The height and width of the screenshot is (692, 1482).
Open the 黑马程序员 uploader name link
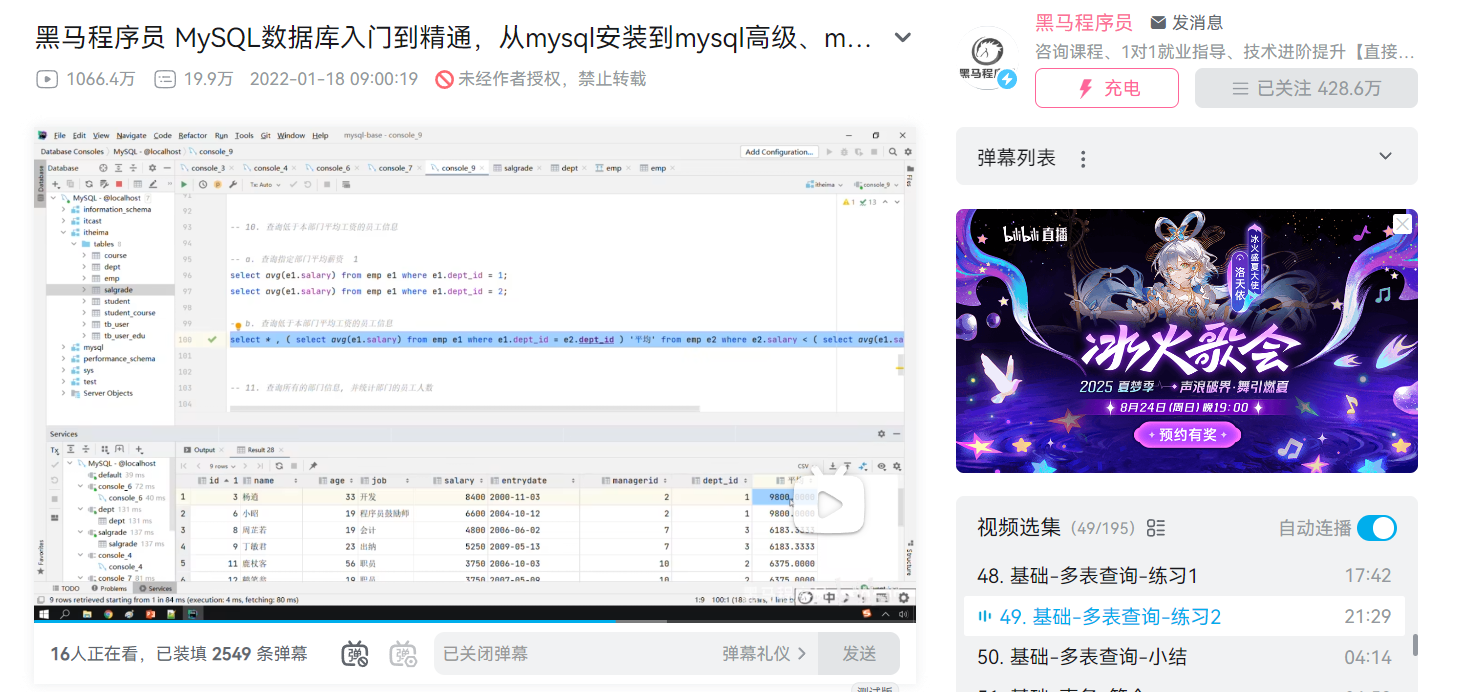pos(1083,22)
